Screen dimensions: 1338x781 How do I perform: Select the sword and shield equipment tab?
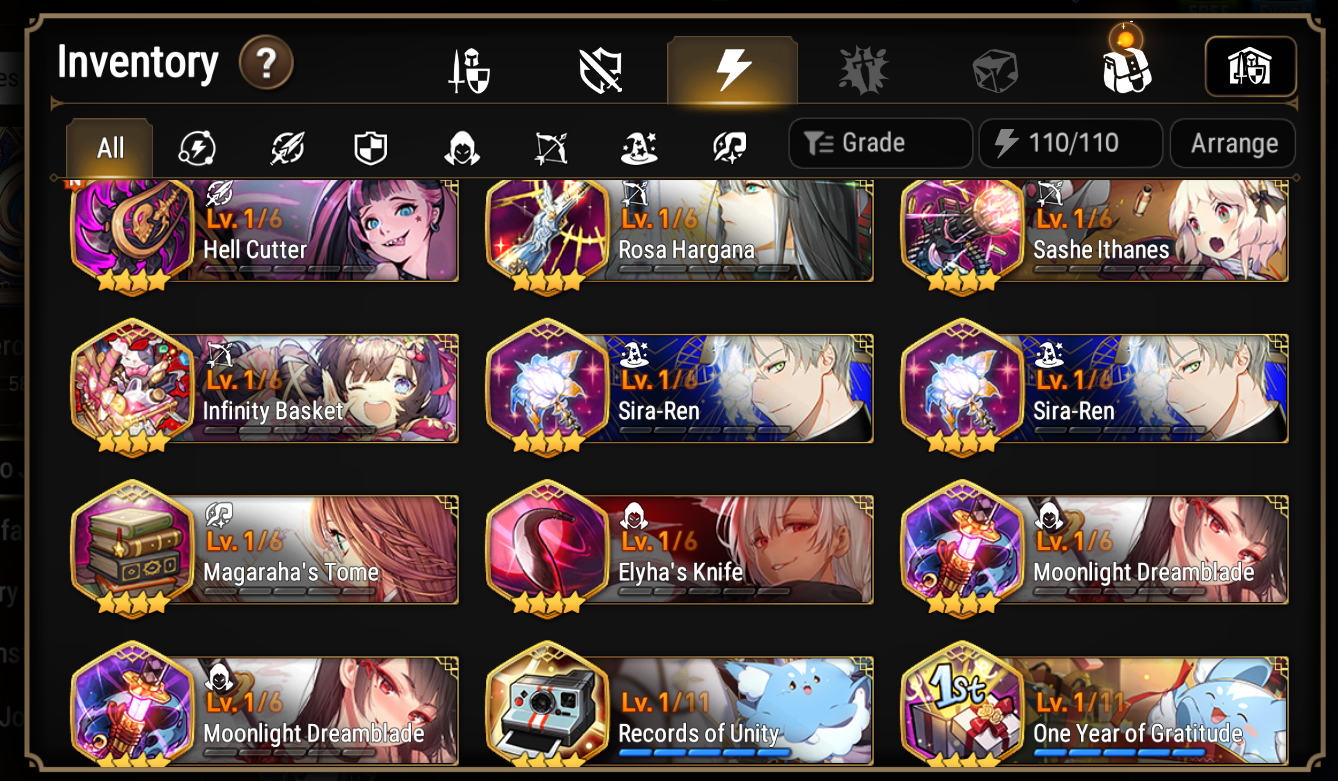[x=469, y=71]
